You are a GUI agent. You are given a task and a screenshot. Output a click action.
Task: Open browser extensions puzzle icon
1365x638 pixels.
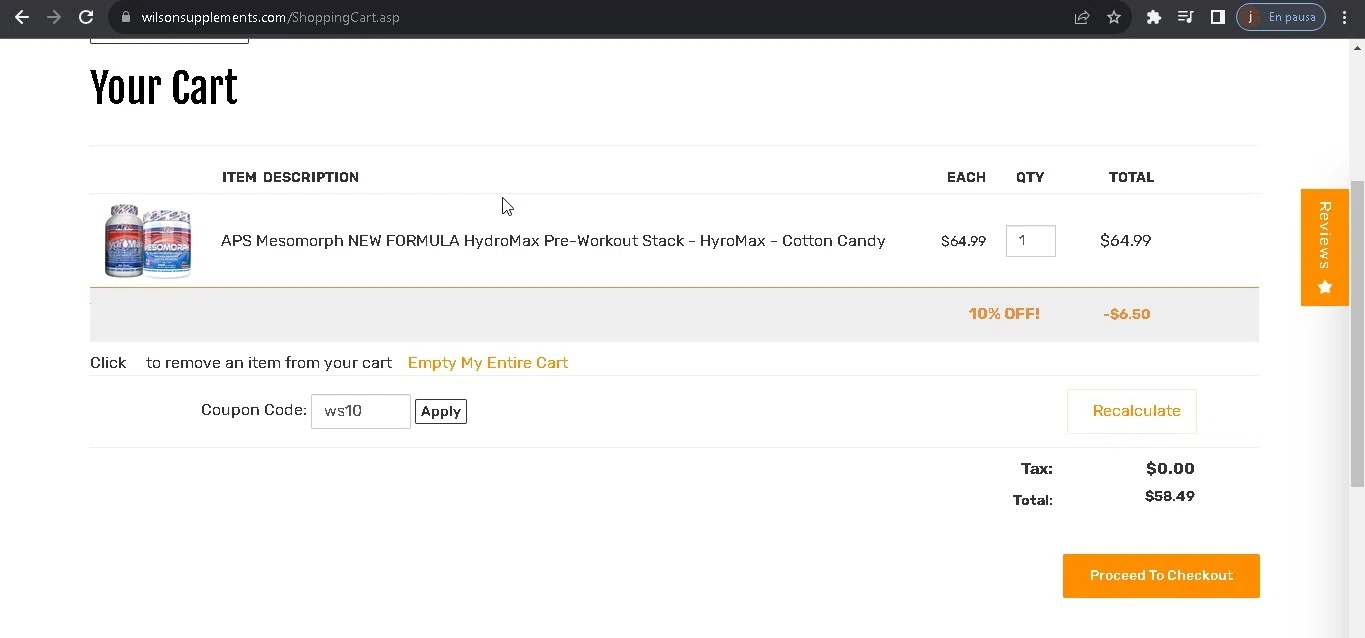[x=1153, y=17]
